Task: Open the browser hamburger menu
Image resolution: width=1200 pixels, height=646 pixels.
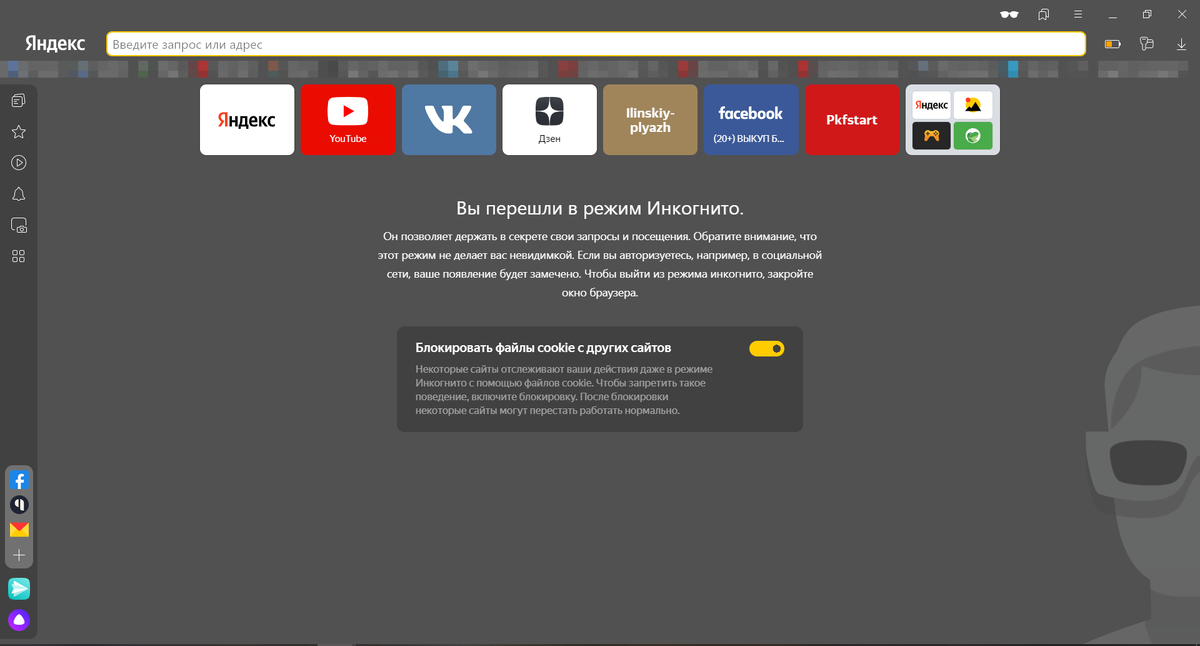Action: click(x=1077, y=14)
